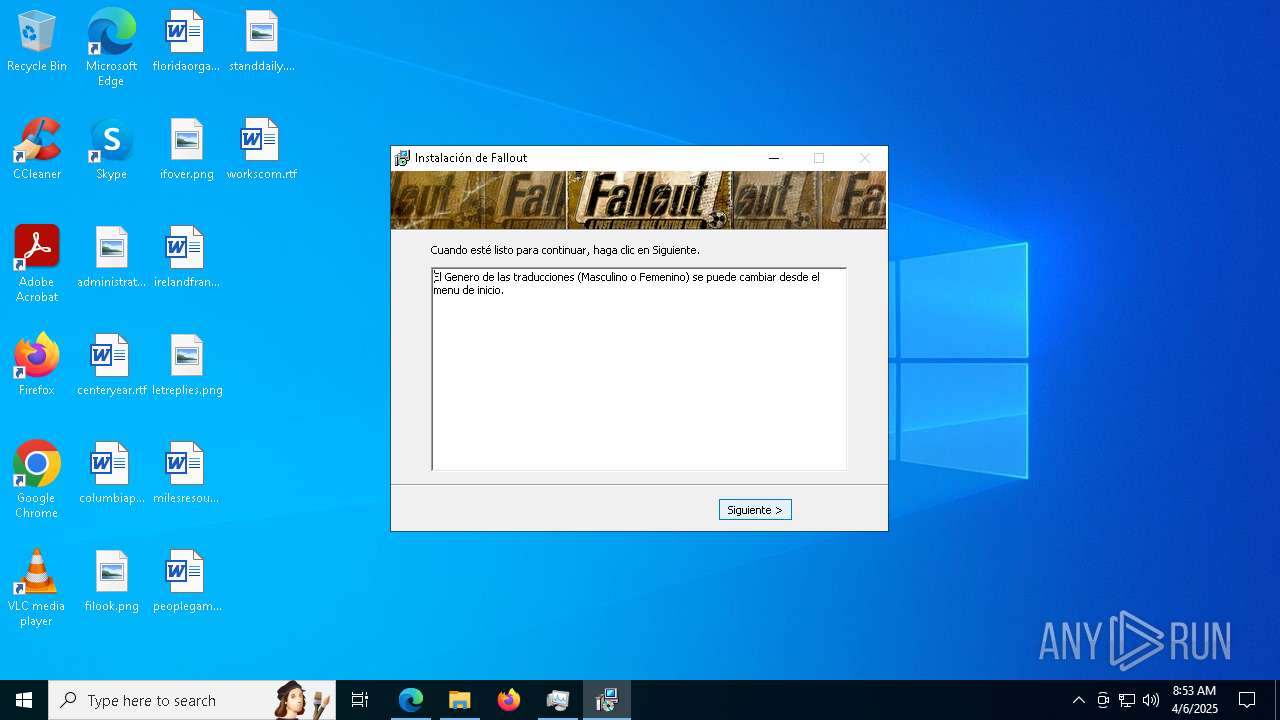Image resolution: width=1280 pixels, height=720 pixels.
Task: Select the Adobe Acrobat desktop shortcut
Action: tap(37, 264)
